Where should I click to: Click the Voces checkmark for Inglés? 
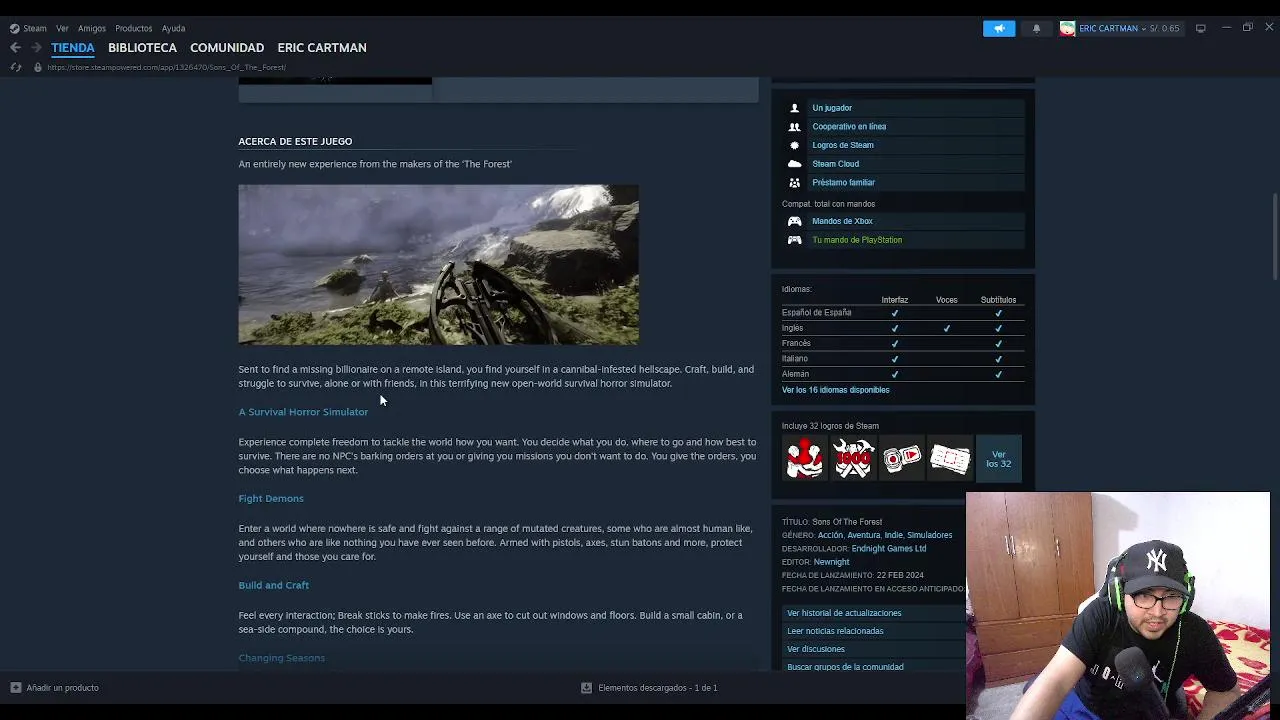[x=946, y=328]
